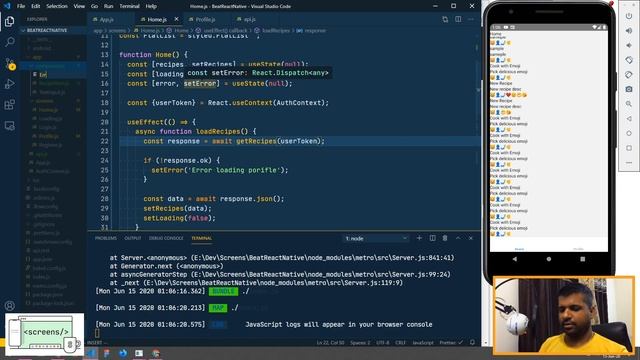Open the Search view in activity bar

[x=9, y=42]
